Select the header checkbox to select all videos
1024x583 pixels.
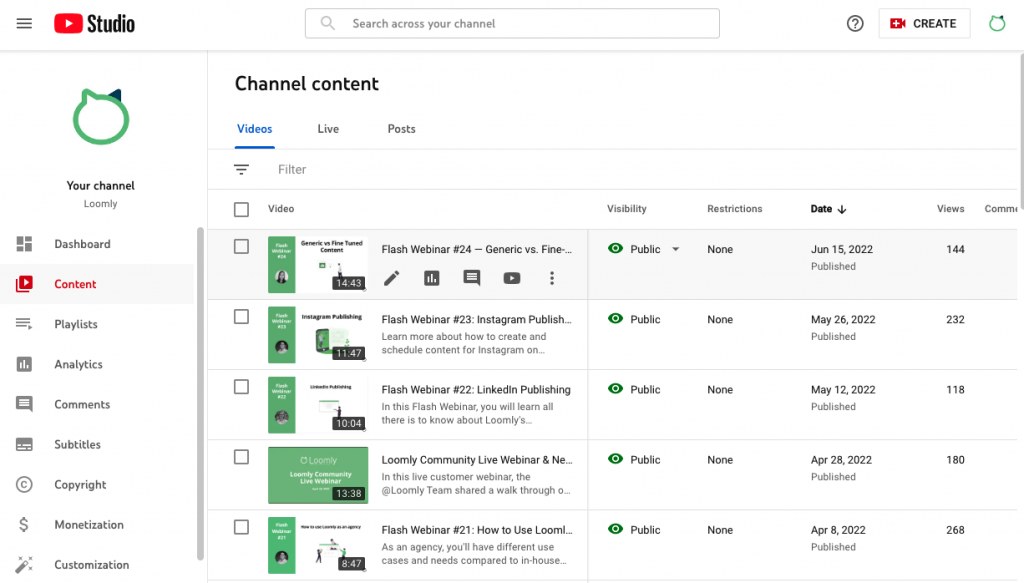click(x=241, y=209)
